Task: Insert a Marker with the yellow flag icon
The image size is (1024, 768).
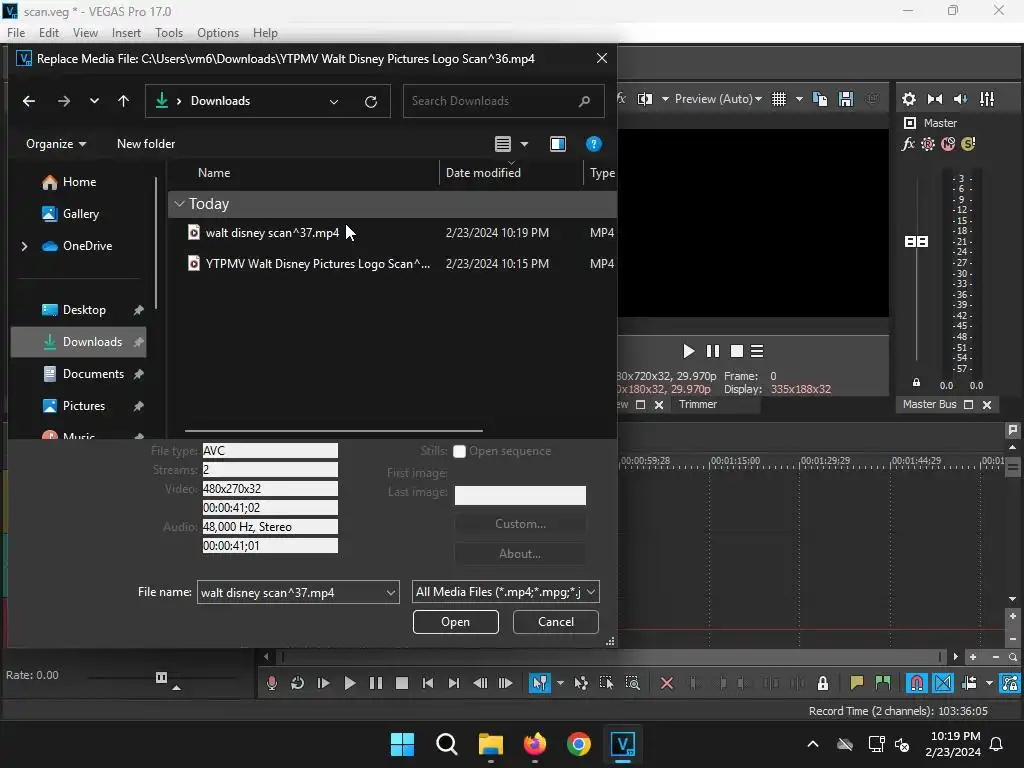Action: pos(857,683)
